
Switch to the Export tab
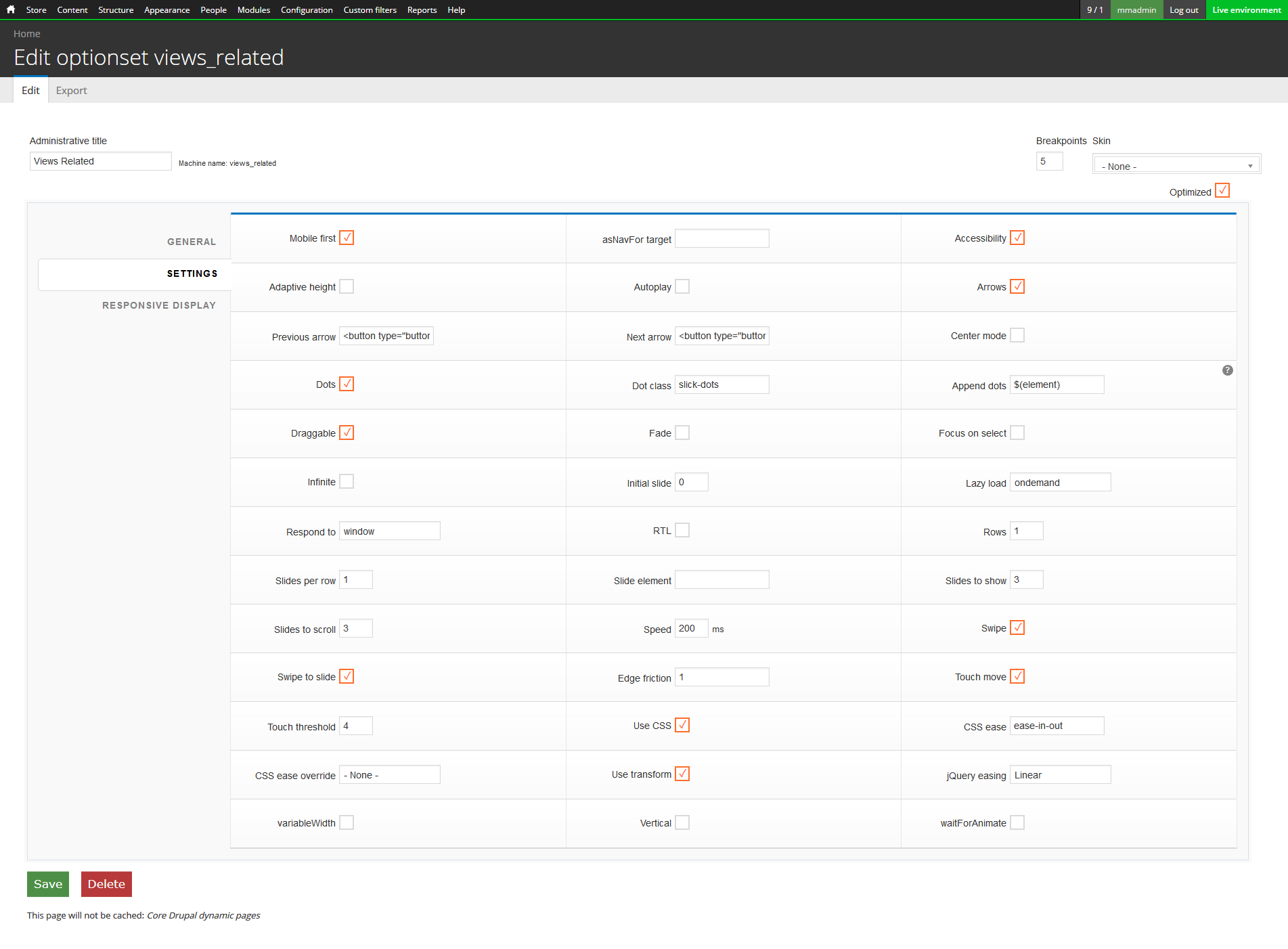pos(71,90)
